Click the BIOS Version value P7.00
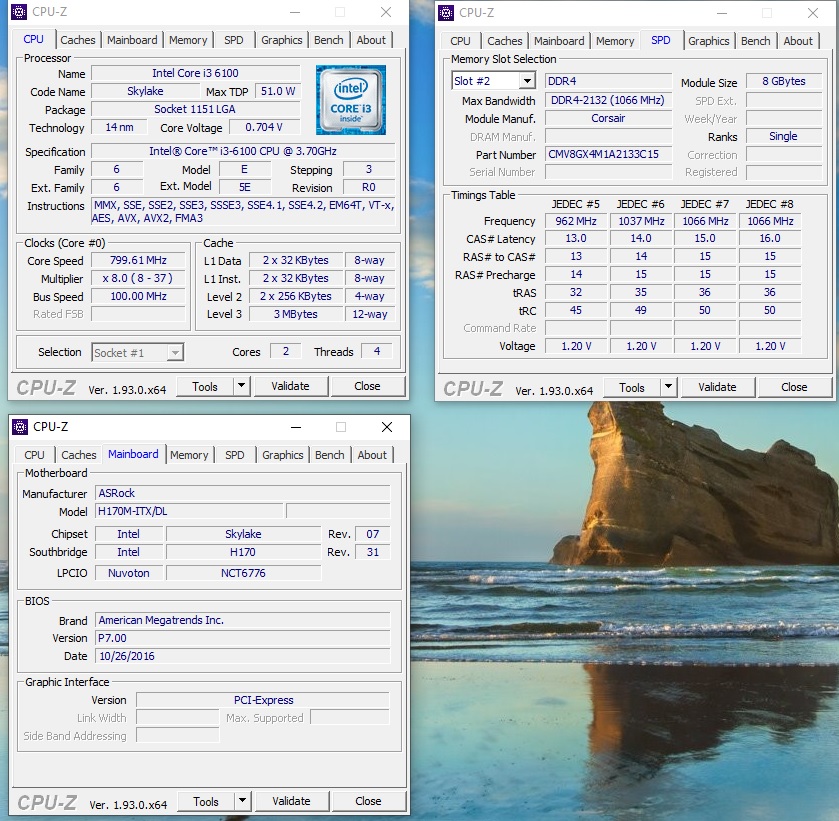 click(x=243, y=638)
